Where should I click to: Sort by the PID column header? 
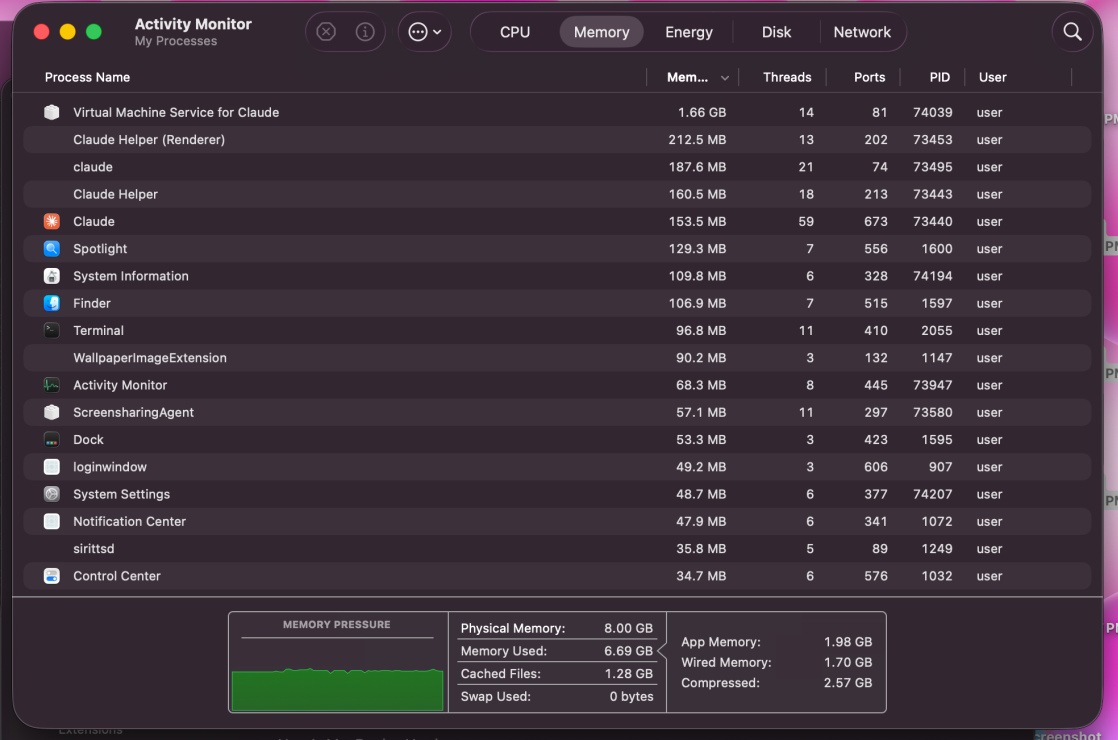(x=939, y=77)
